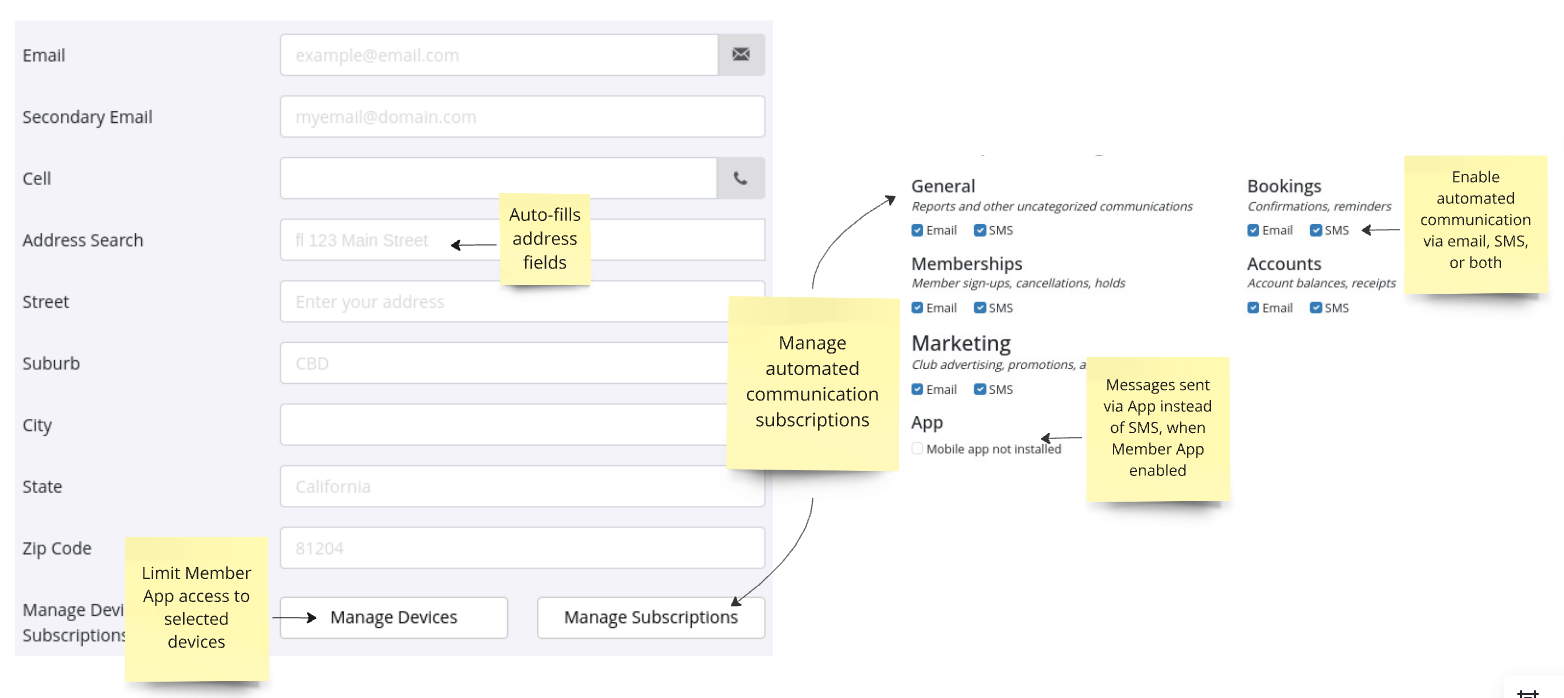This screenshot has width=1564, height=698.
Task: Click the phone icon beside Cell field
Action: 740,179
